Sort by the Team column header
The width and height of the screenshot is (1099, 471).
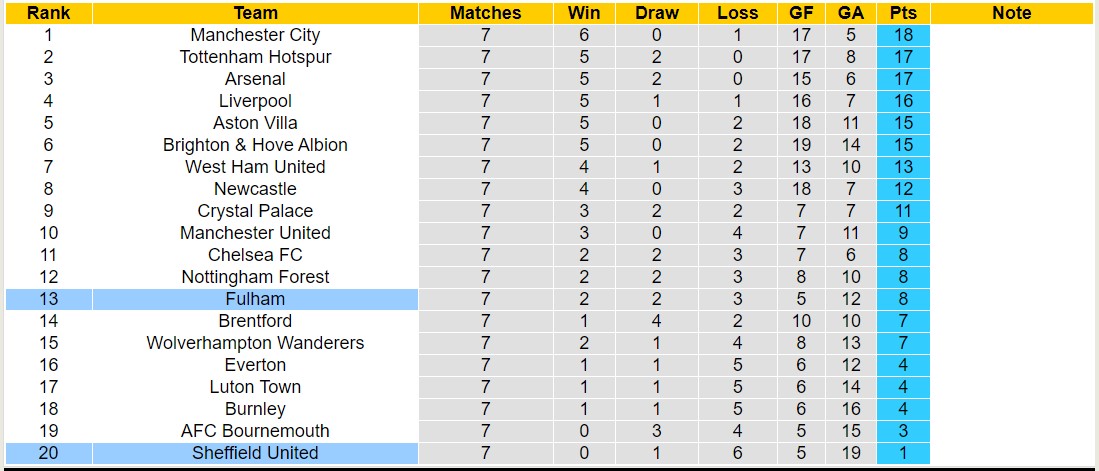point(255,13)
